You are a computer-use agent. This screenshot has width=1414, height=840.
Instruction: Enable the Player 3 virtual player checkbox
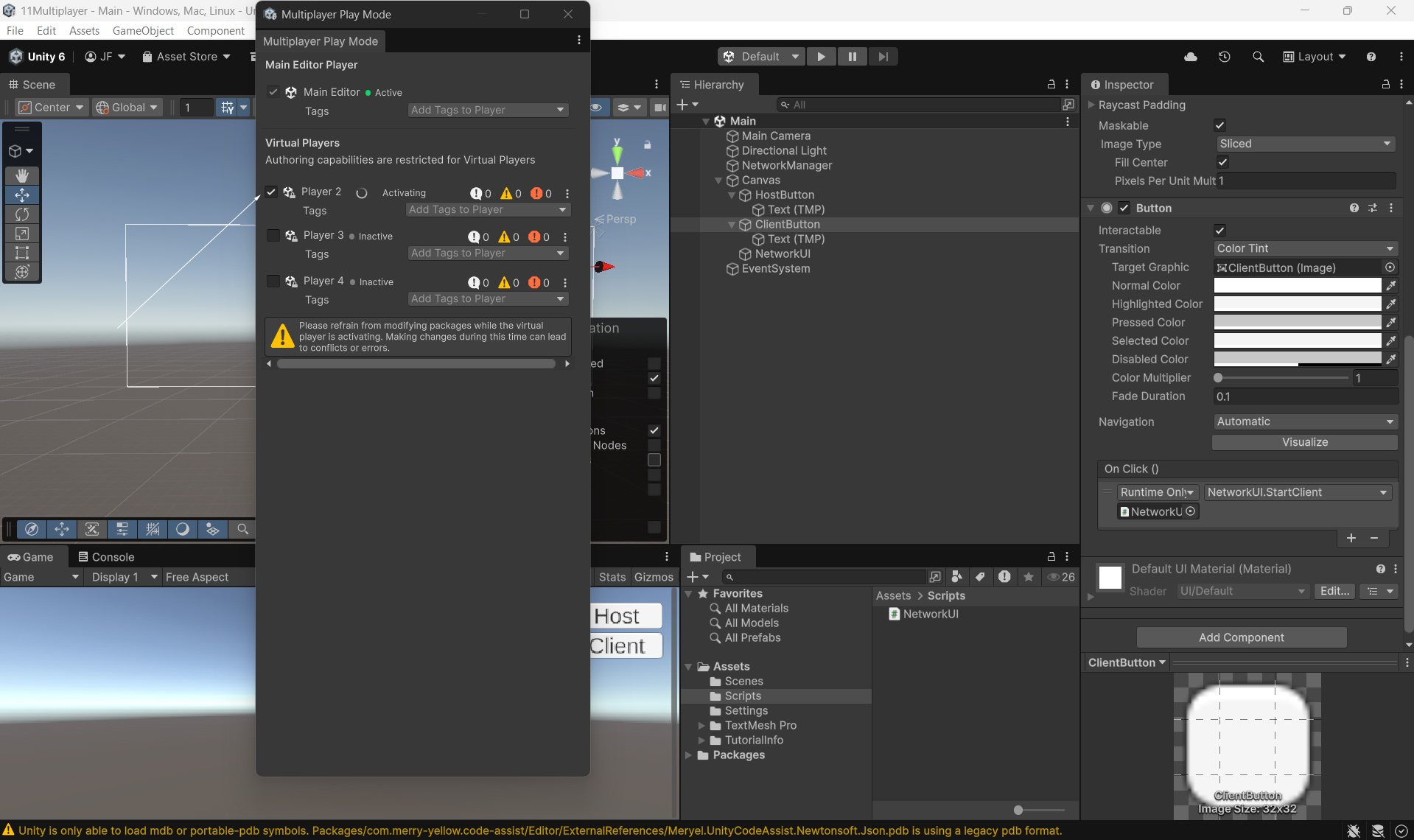pyautogui.click(x=273, y=236)
